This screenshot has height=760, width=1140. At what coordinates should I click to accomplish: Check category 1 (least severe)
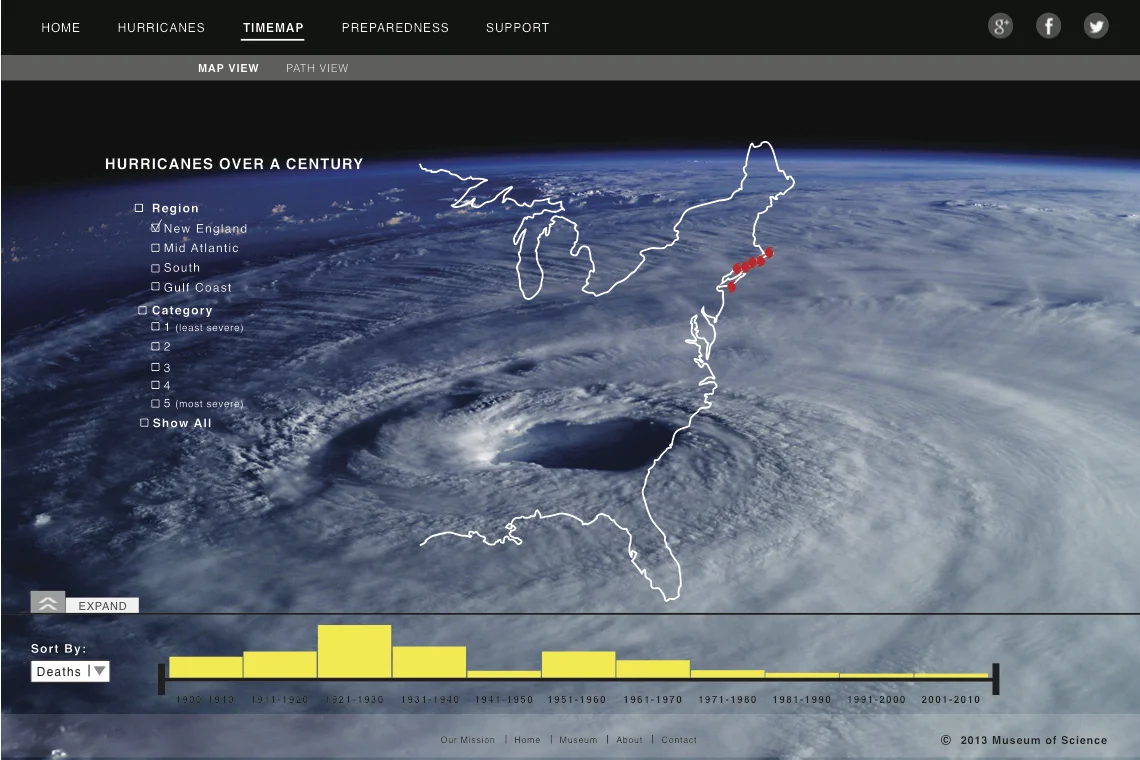pyautogui.click(x=156, y=327)
